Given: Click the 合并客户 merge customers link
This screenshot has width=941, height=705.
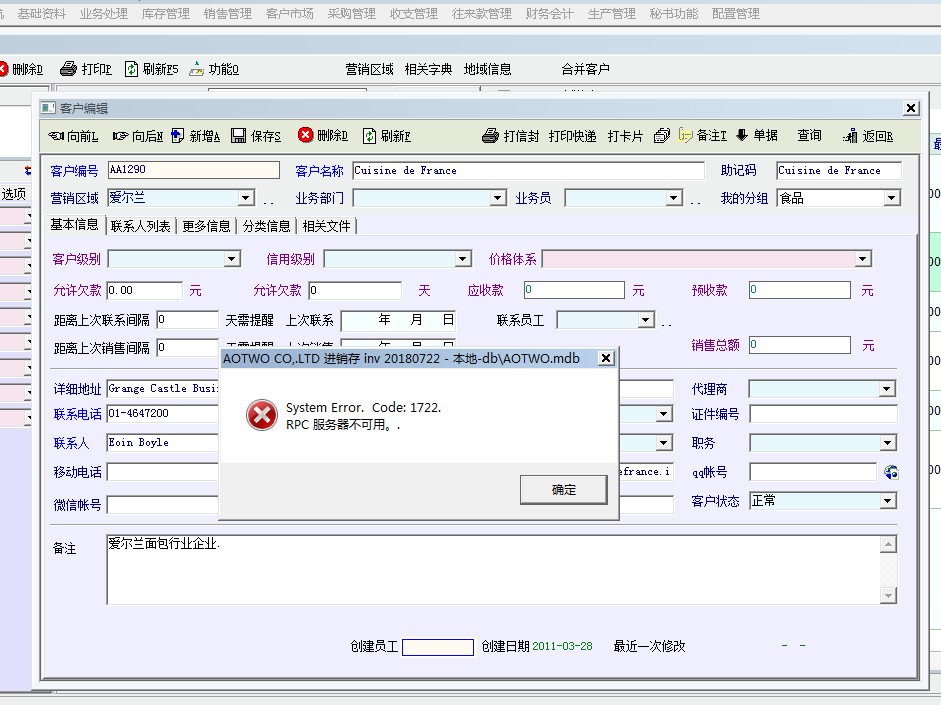Looking at the screenshot, I should tap(585, 69).
